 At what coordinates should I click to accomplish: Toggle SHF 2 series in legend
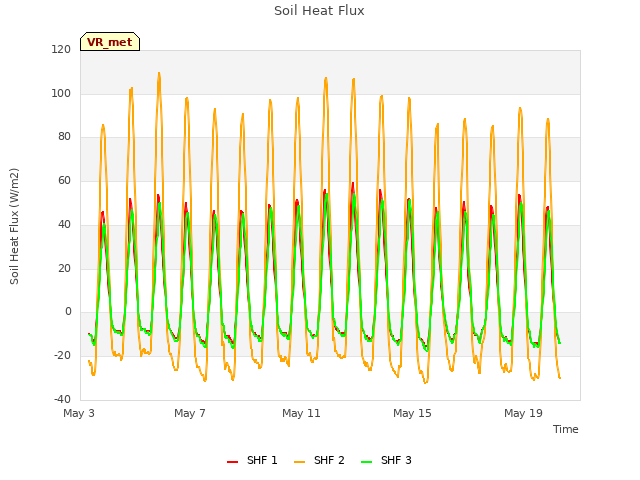pyautogui.click(x=319, y=460)
